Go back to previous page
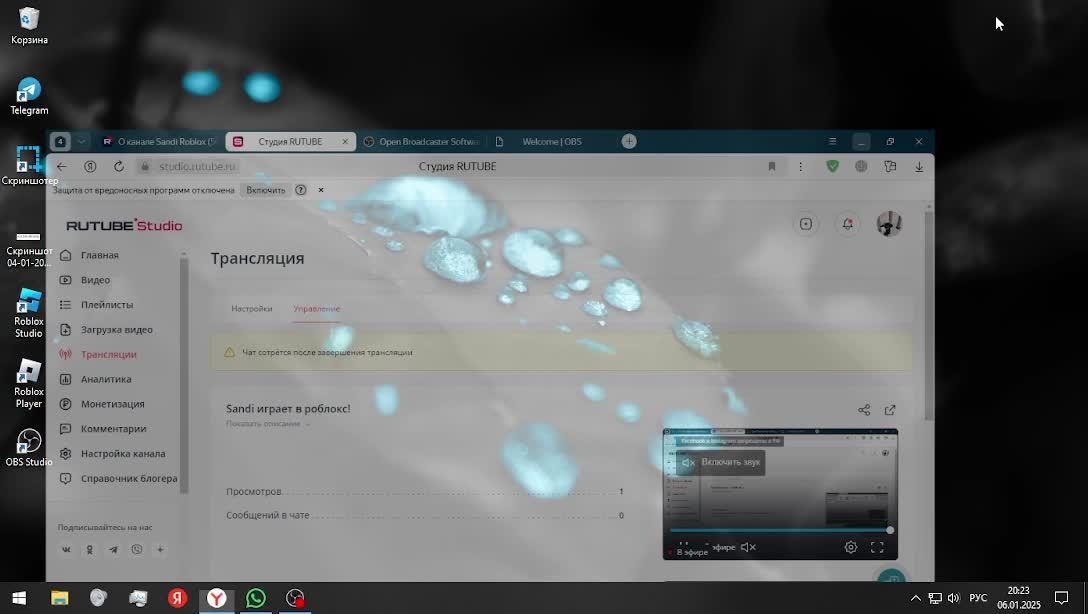 pos(62,167)
